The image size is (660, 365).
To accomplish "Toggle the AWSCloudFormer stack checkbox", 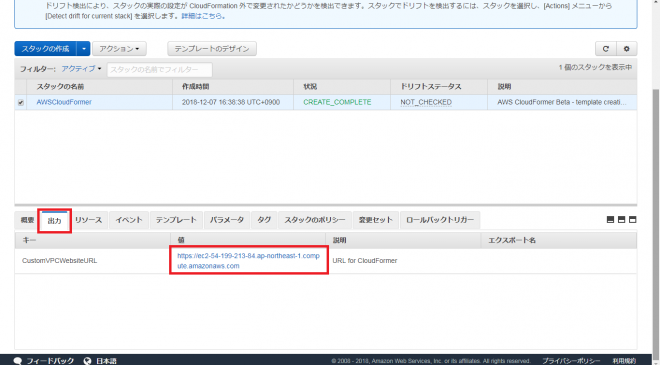I will 21,102.
